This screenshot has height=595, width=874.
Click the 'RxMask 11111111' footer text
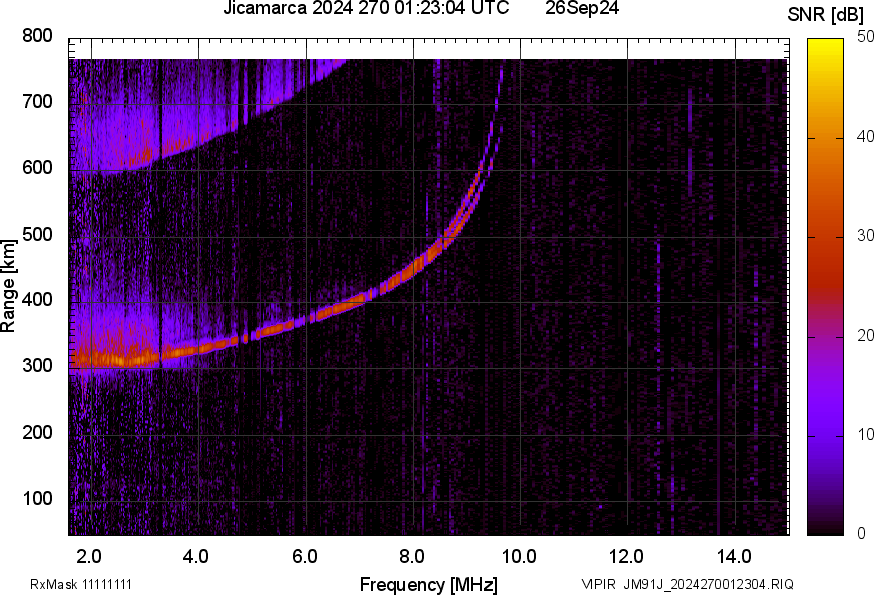pyautogui.click(x=81, y=584)
